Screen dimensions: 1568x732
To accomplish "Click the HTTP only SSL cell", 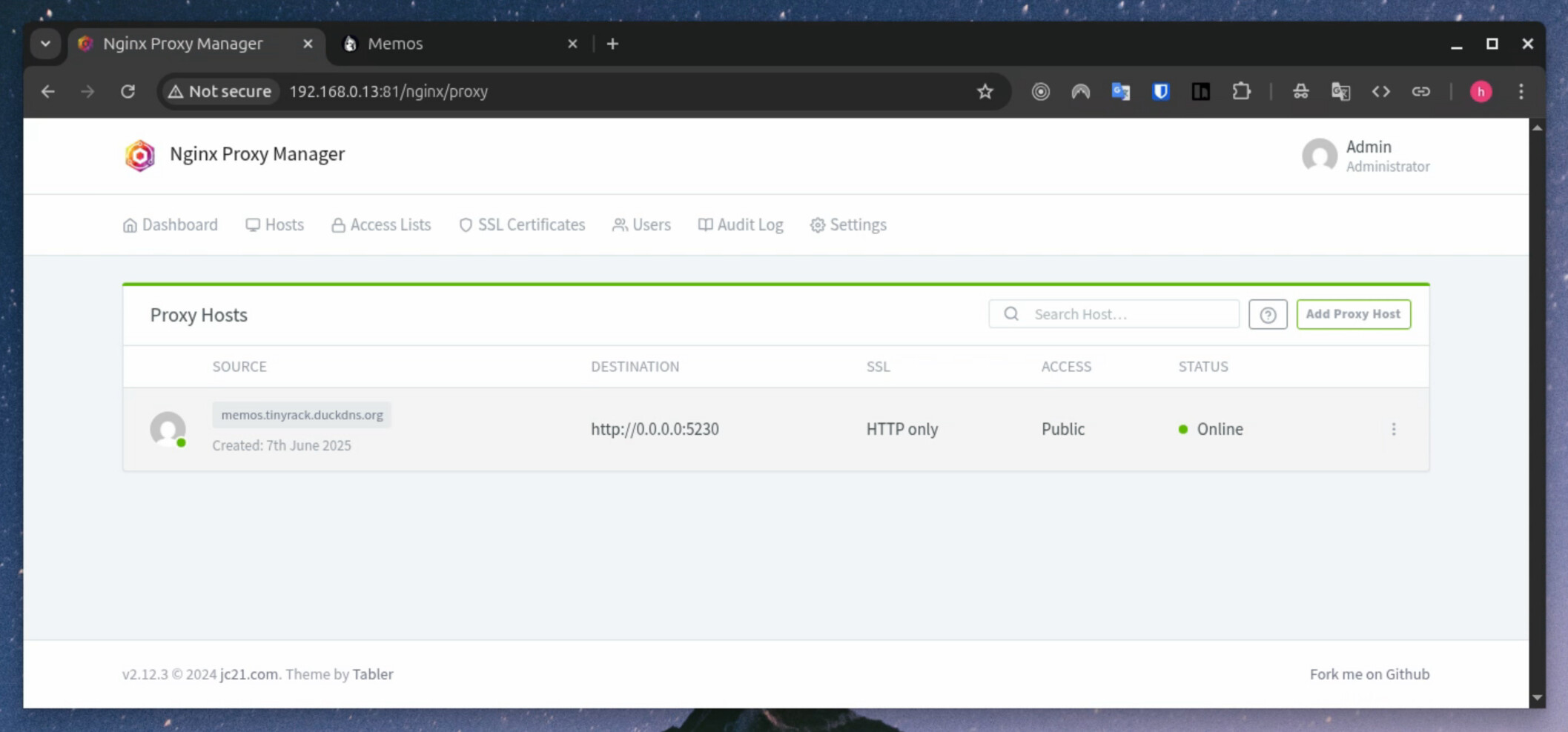I will pos(902,429).
